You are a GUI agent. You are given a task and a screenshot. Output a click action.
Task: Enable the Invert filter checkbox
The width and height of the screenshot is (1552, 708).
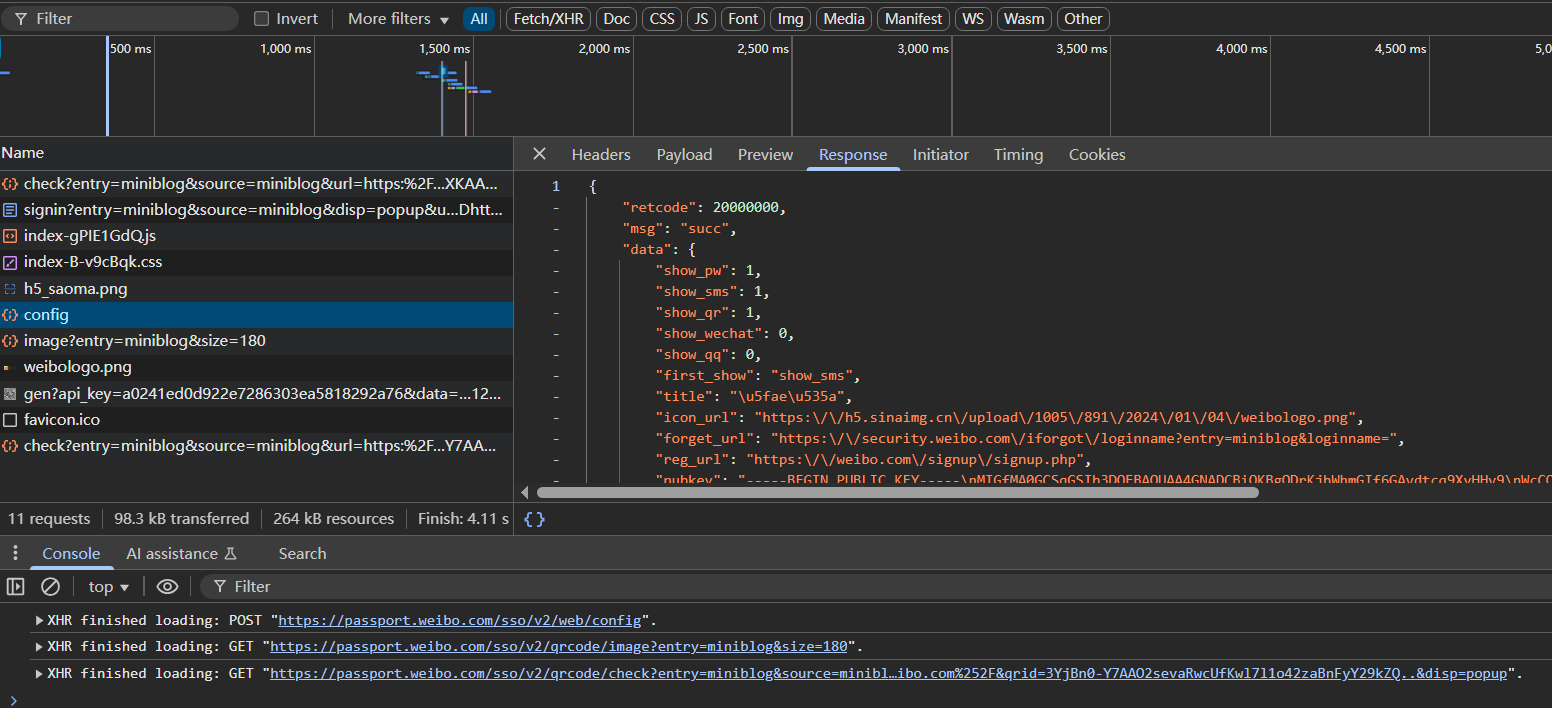click(262, 19)
